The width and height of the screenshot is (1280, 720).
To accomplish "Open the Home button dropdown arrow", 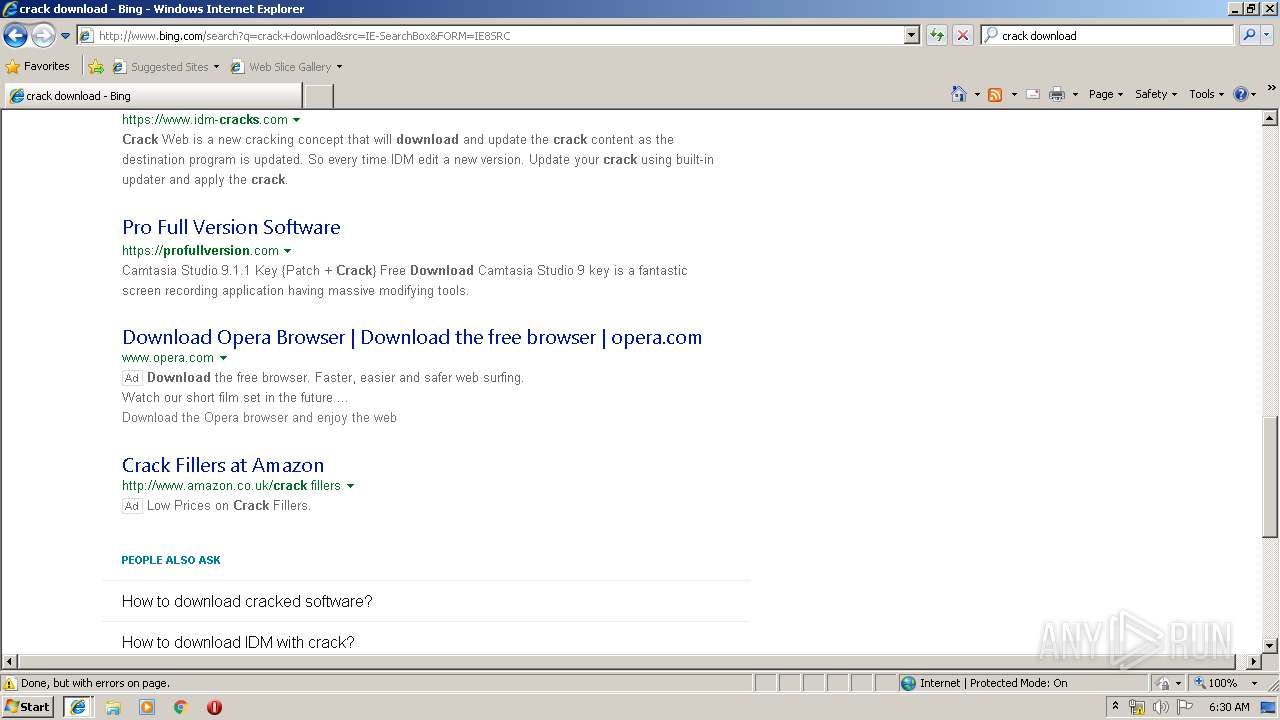I will click(x=977, y=94).
